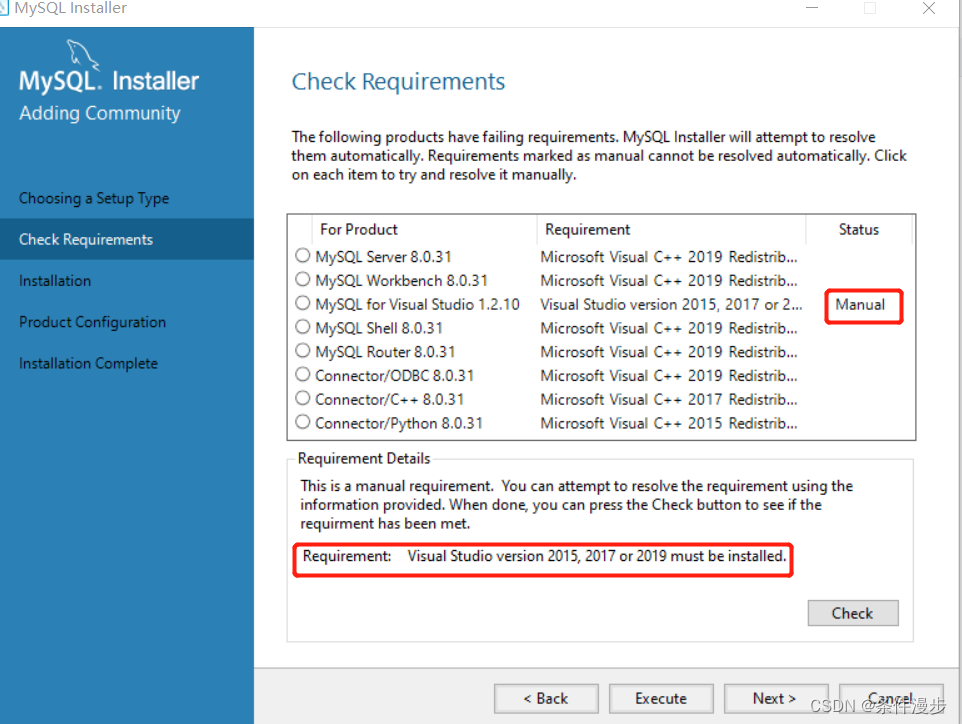
Task: Select the Connector/ODBC 8.0.31 radio button
Action: pyautogui.click(x=302, y=375)
